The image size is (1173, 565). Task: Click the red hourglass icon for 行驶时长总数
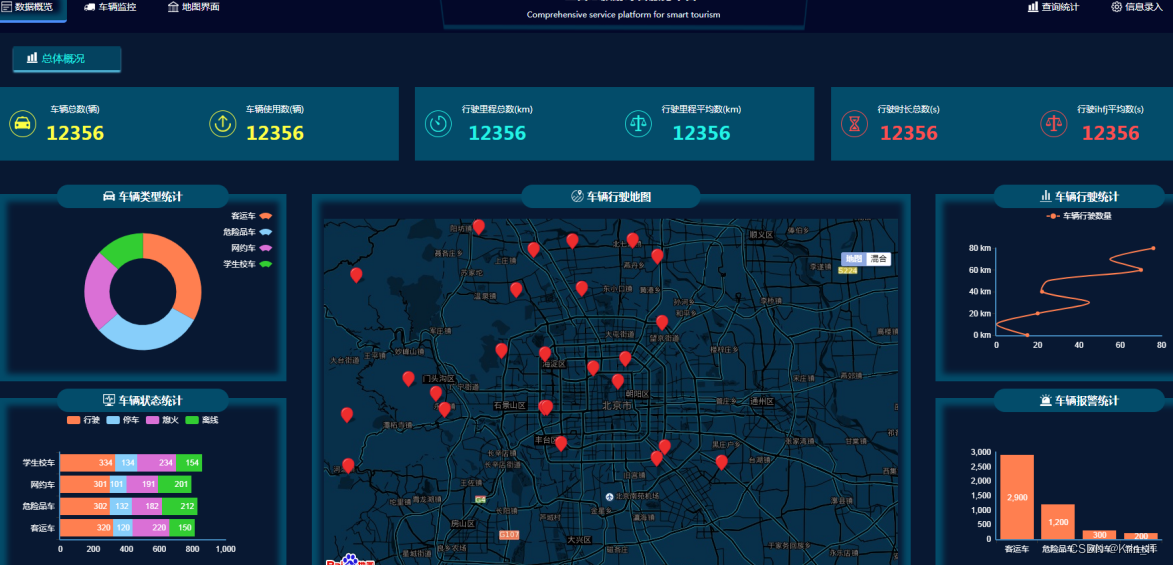tap(854, 123)
